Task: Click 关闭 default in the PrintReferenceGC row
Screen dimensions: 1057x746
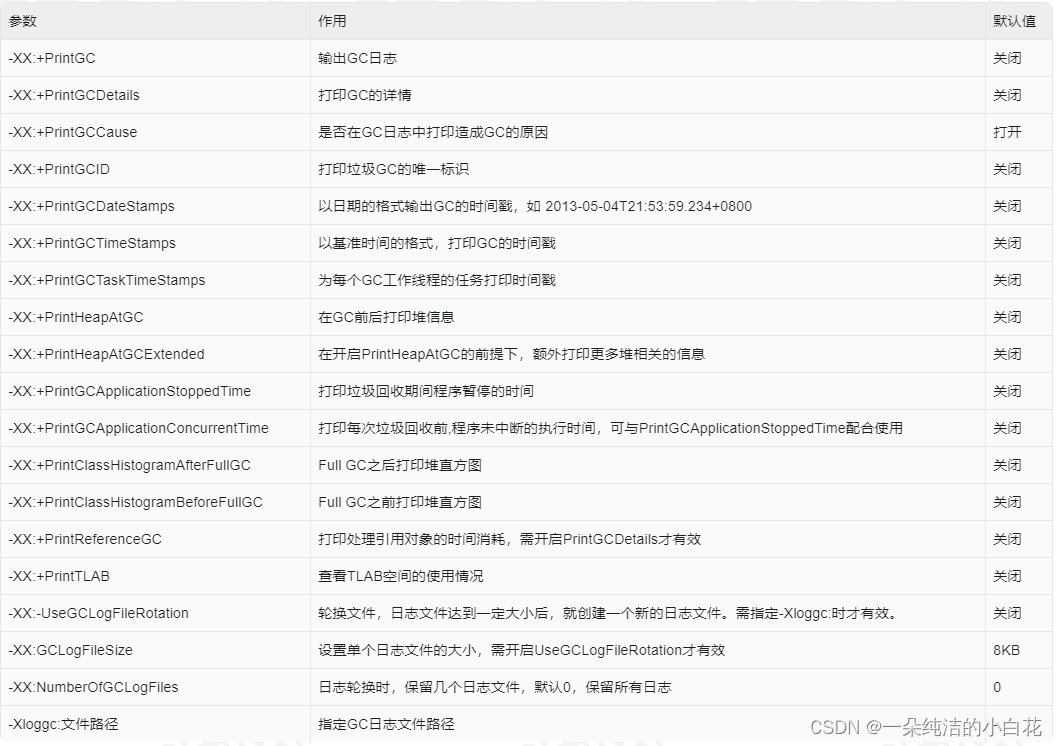Action: pyautogui.click(x=1007, y=540)
